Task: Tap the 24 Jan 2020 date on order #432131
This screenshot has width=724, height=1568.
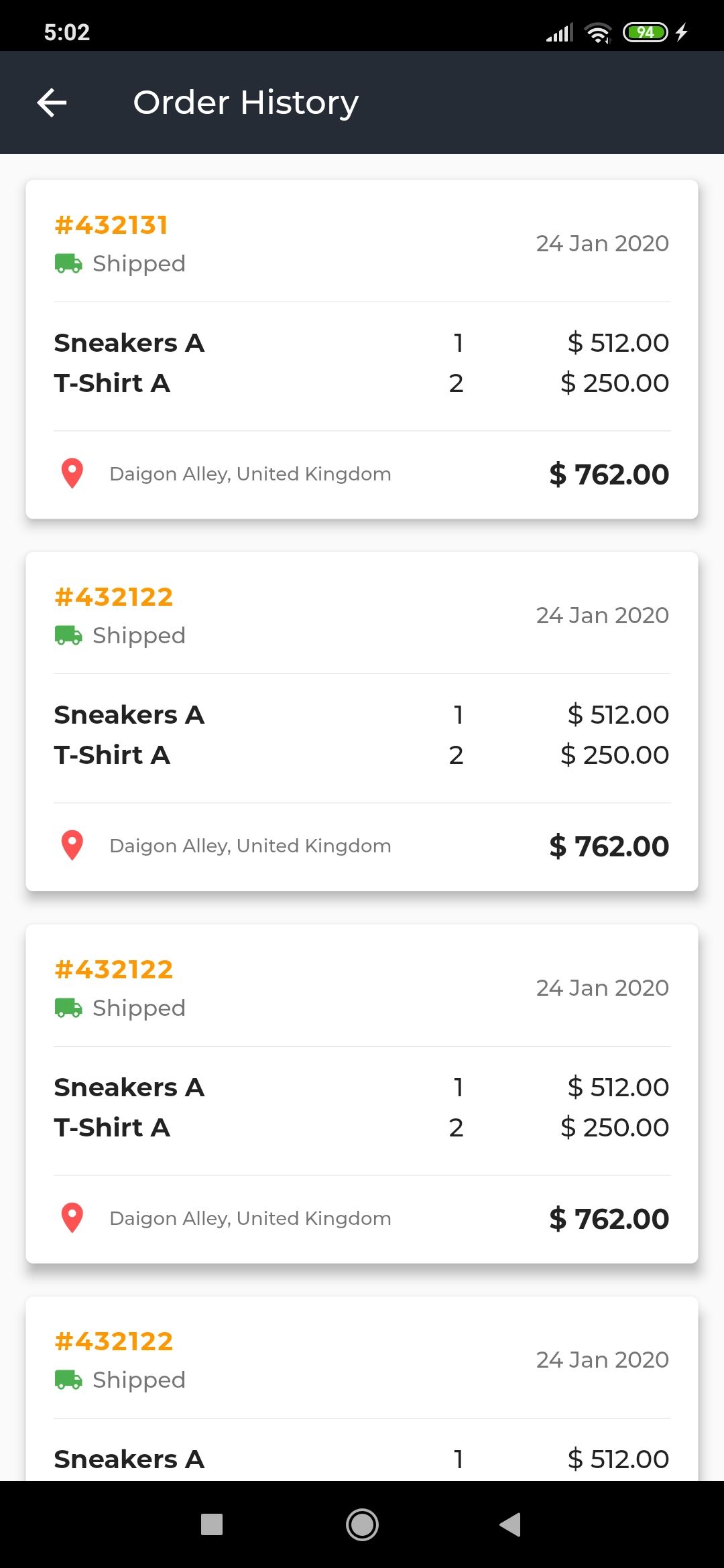Action: (602, 243)
